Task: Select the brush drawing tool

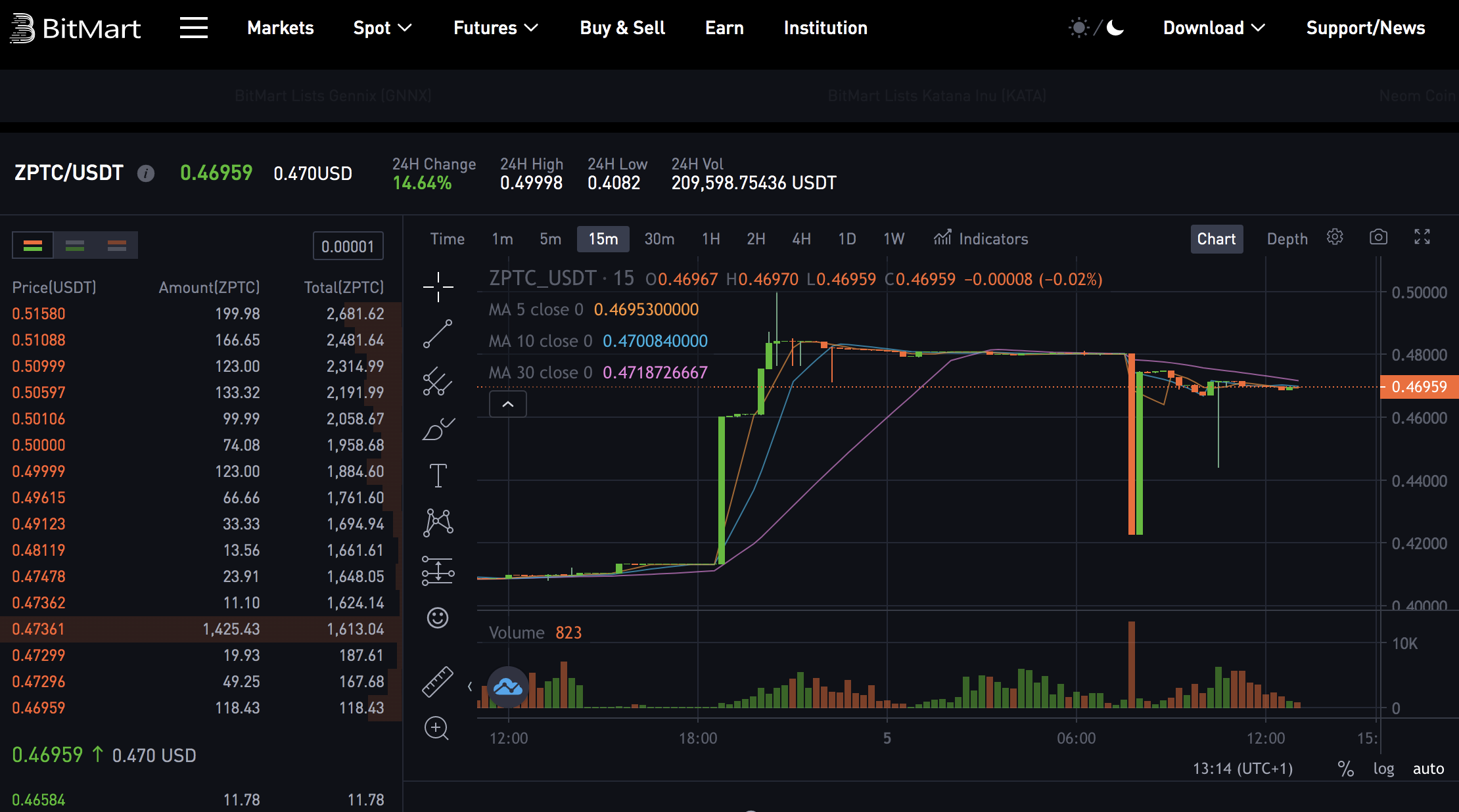Action: (438, 429)
